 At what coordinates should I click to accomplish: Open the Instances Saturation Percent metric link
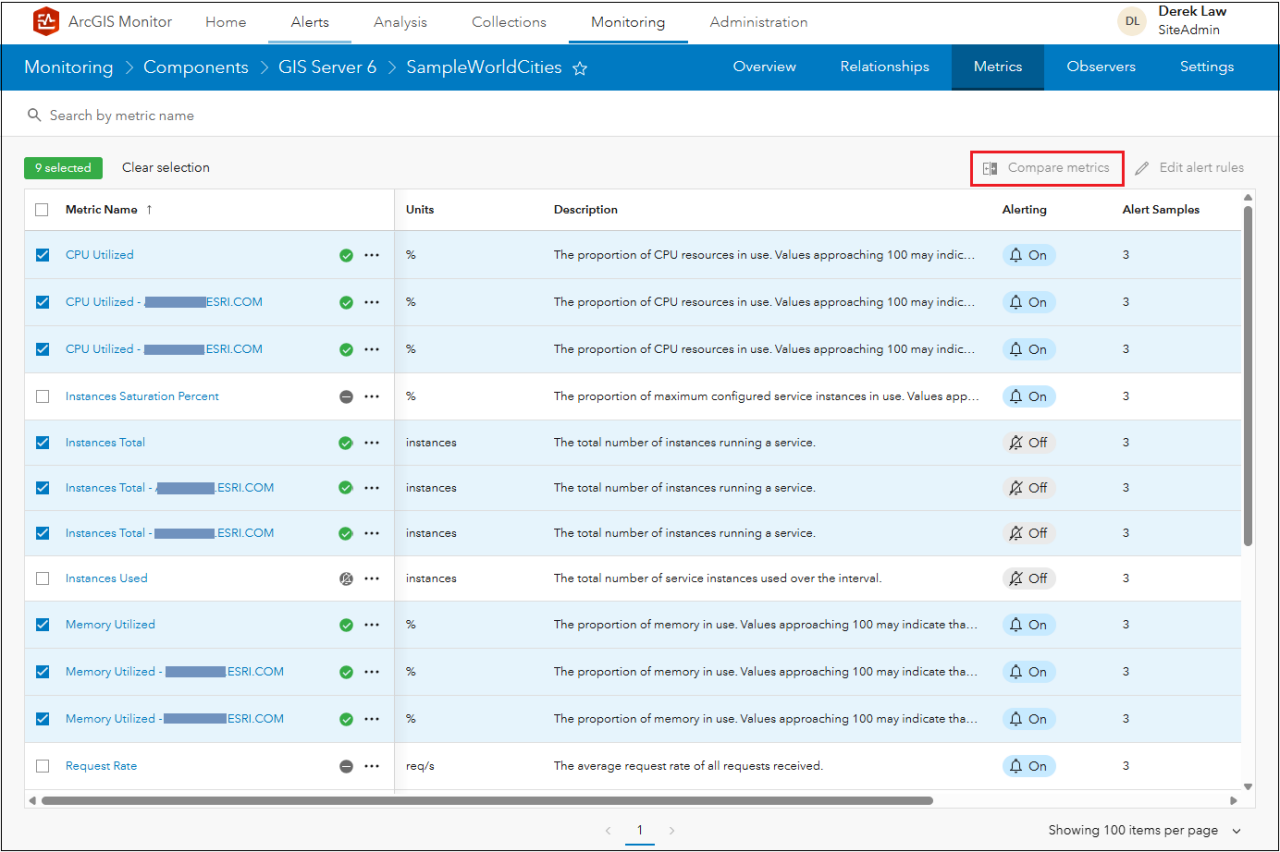[x=142, y=396]
